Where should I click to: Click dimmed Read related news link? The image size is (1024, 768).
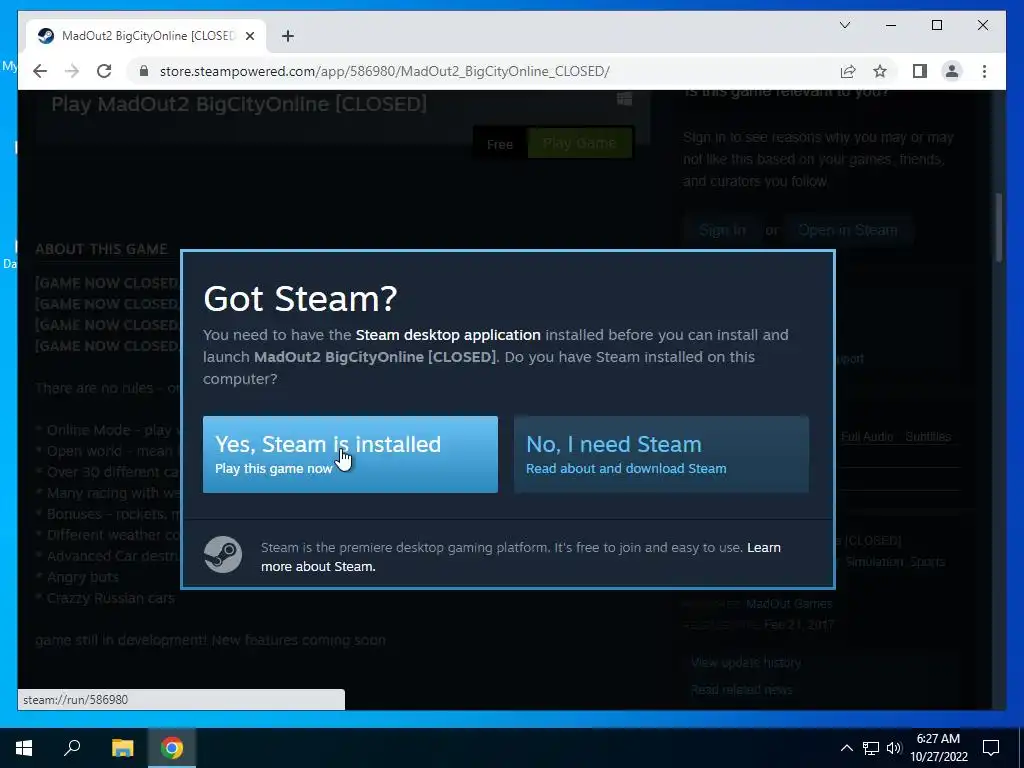(741, 690)
